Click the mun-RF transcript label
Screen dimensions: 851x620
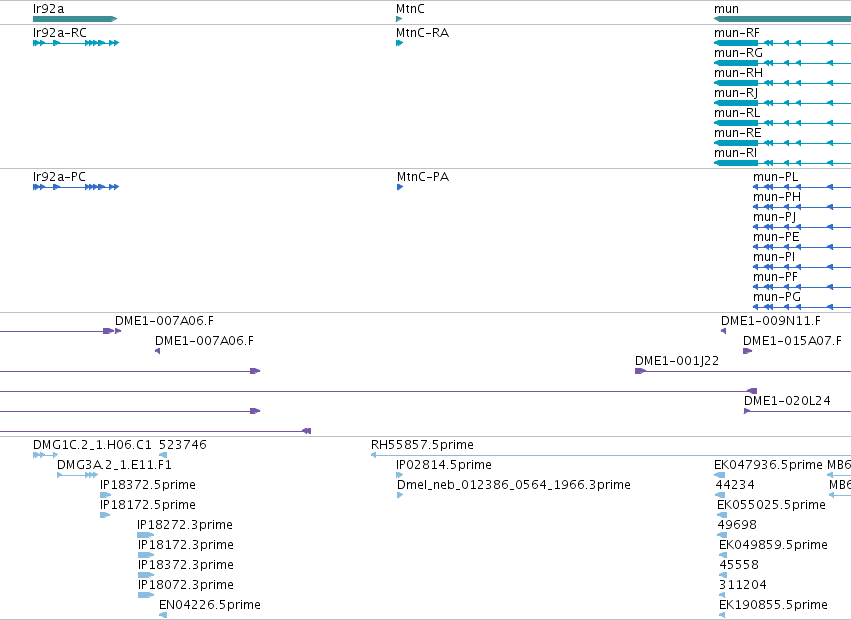[x=737, y=33]
